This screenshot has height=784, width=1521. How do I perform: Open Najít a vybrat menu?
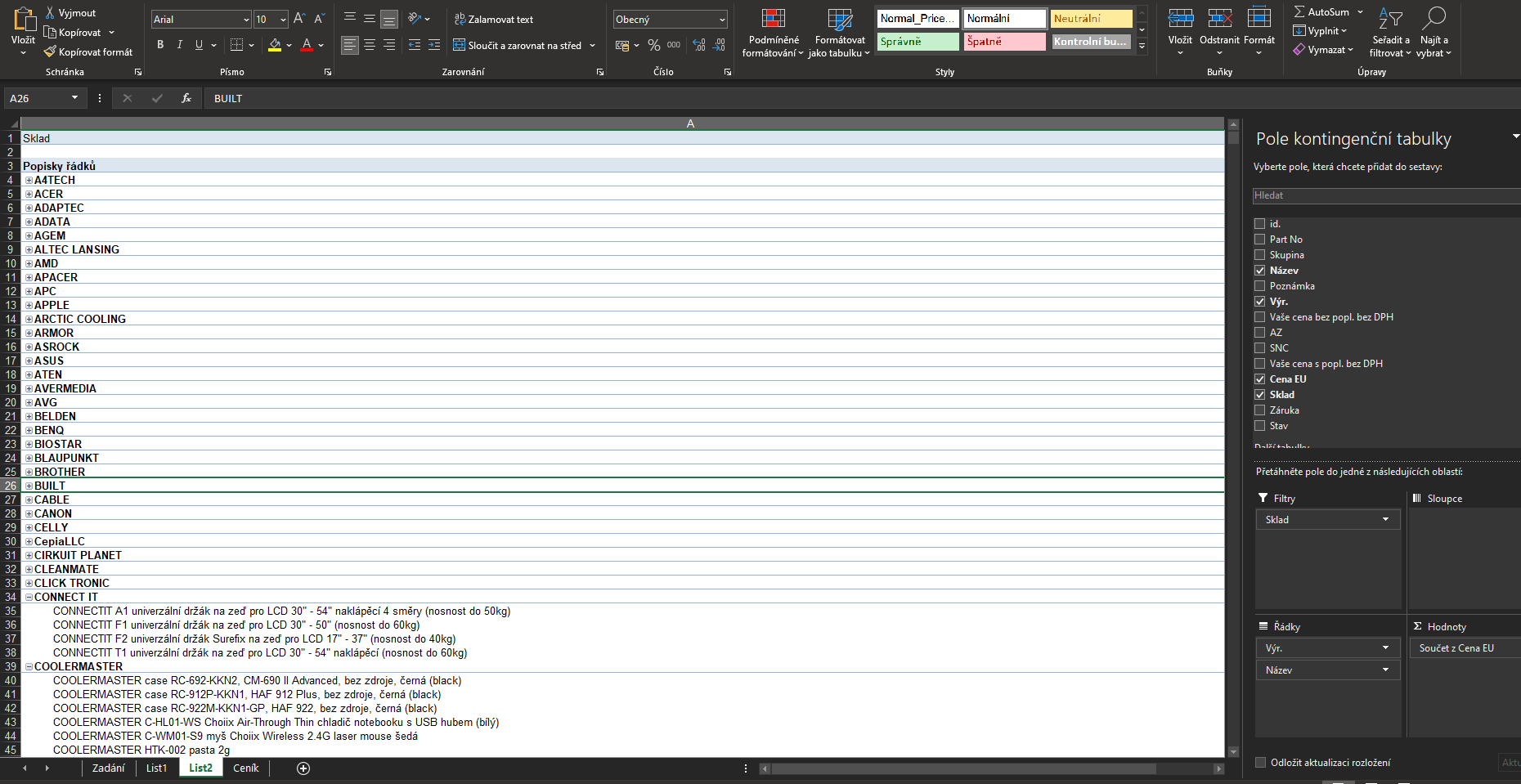pos(1434,34)
